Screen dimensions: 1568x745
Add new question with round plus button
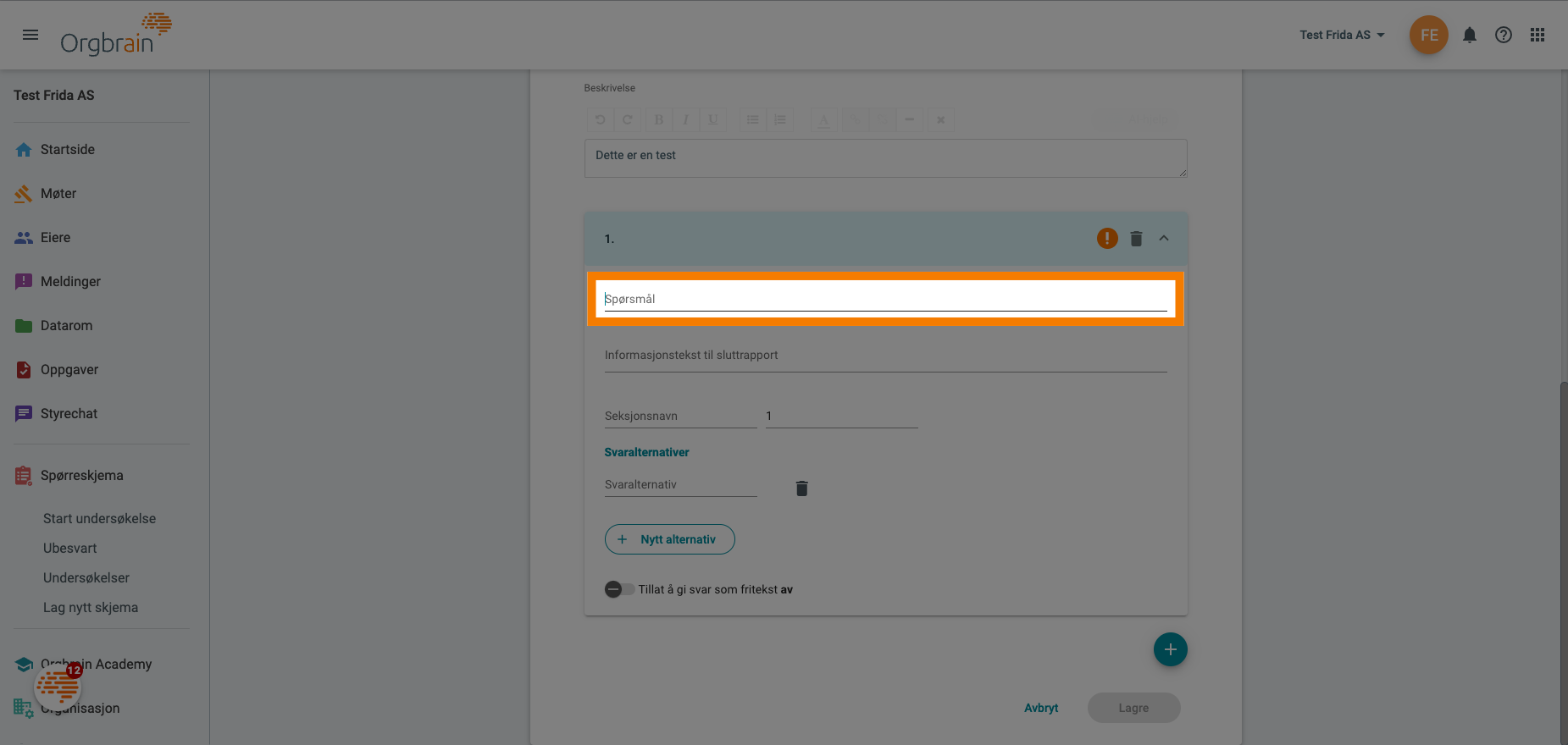tap(1170, 649)
